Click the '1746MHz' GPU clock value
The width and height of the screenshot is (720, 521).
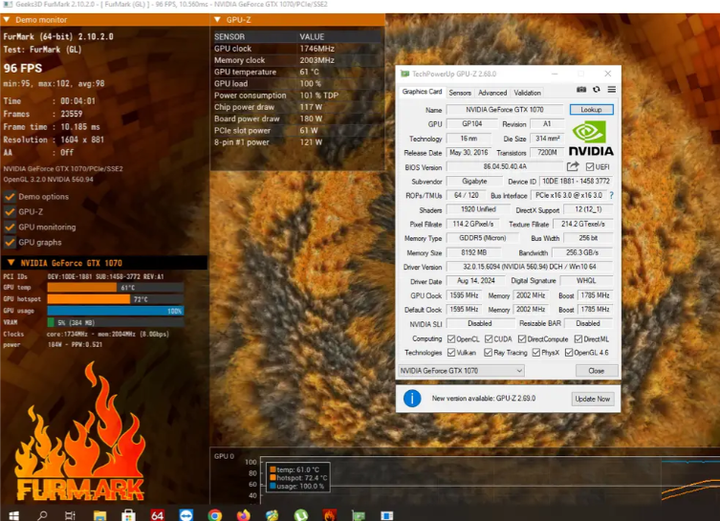(317, 49)
